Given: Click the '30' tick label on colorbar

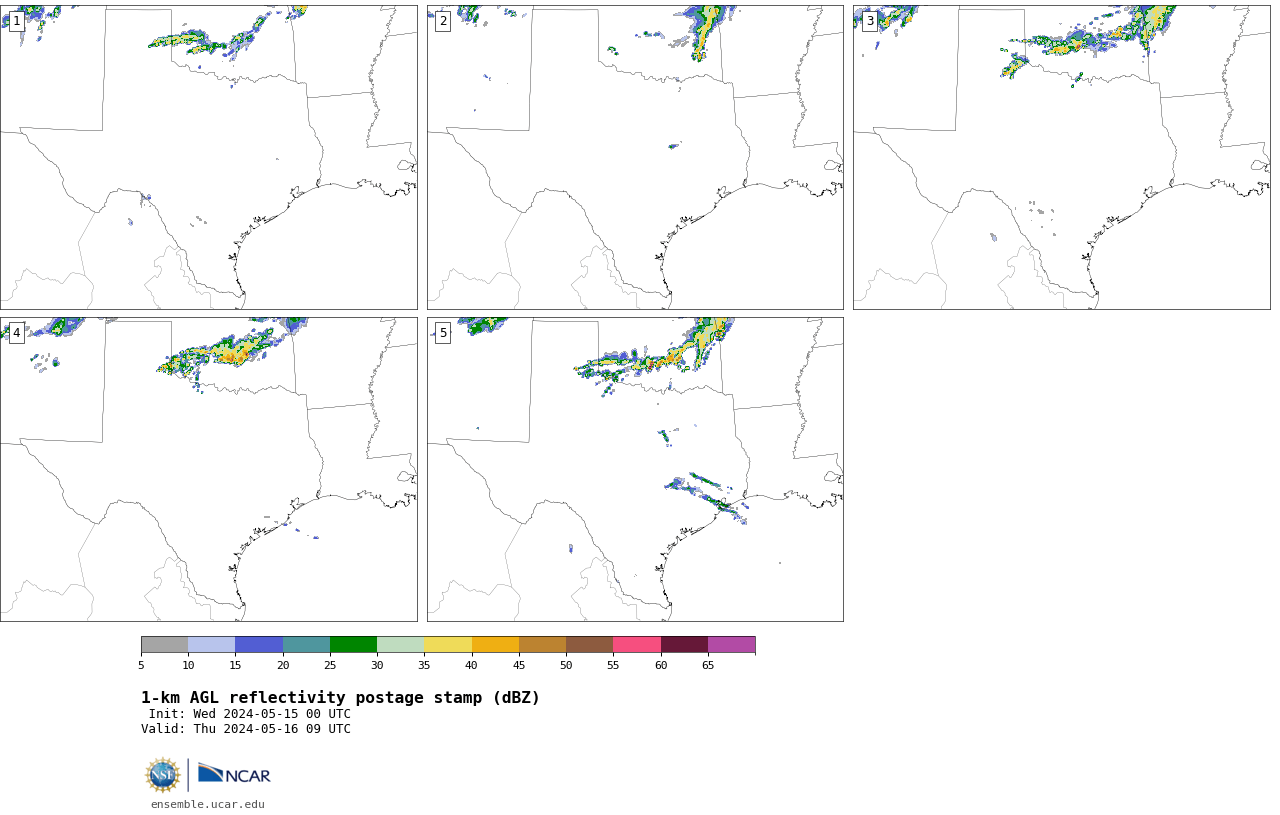Looking at the screenshot, I should [x=377, y=665].
